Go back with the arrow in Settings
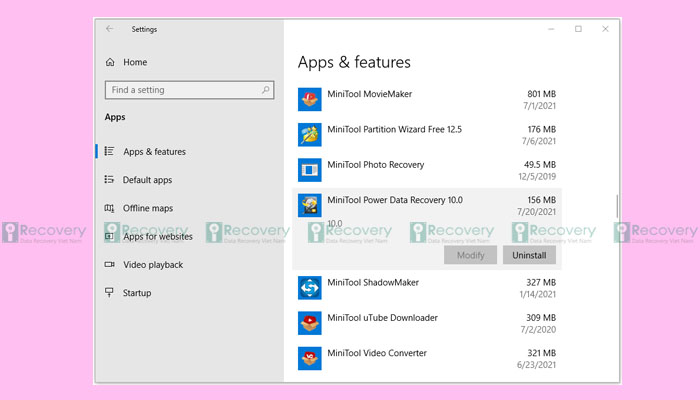Screen dimensions: 700x400 pos(109,29)
